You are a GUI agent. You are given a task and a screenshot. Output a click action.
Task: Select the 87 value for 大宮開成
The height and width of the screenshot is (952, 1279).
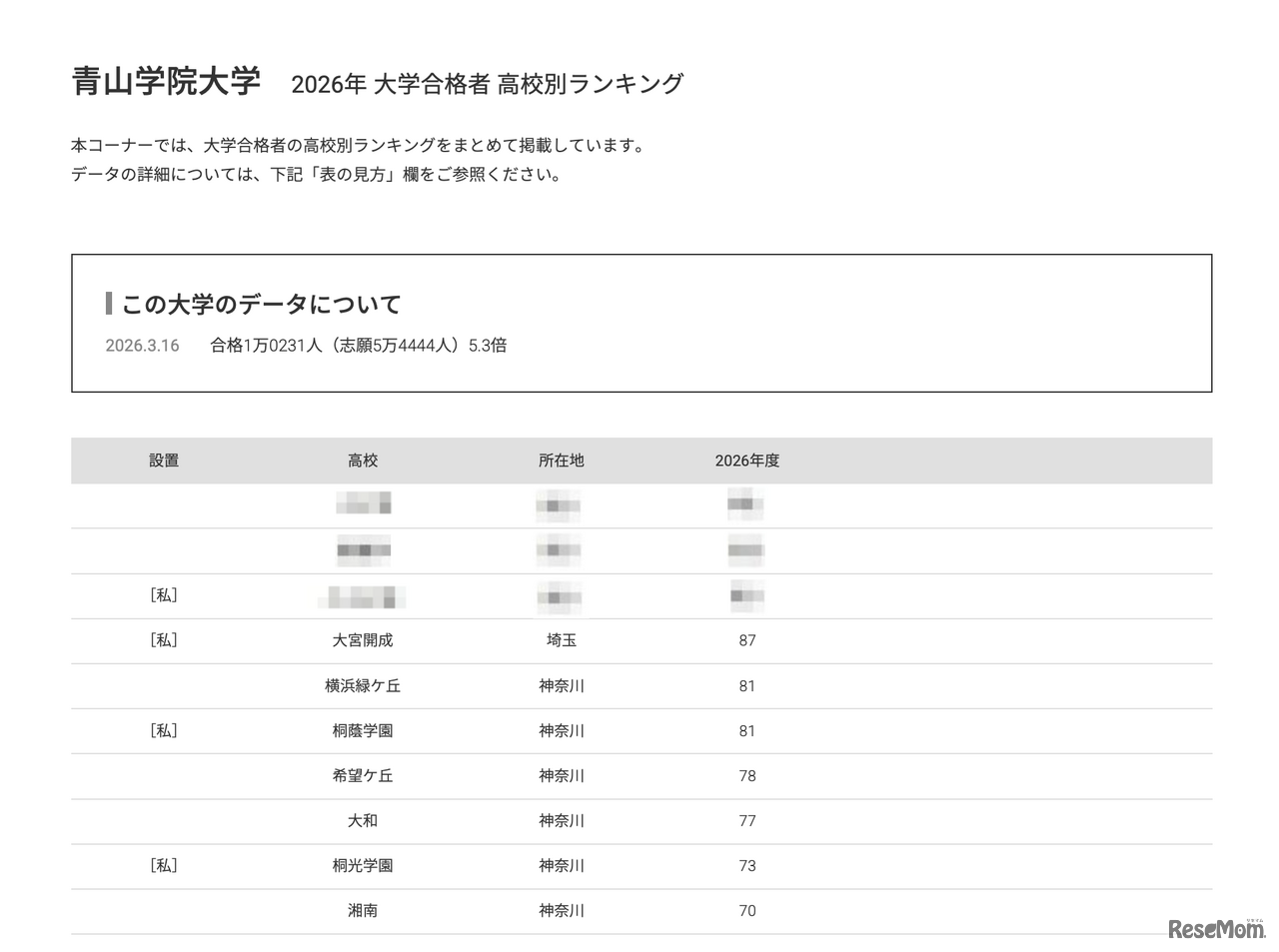pos(747,640)
